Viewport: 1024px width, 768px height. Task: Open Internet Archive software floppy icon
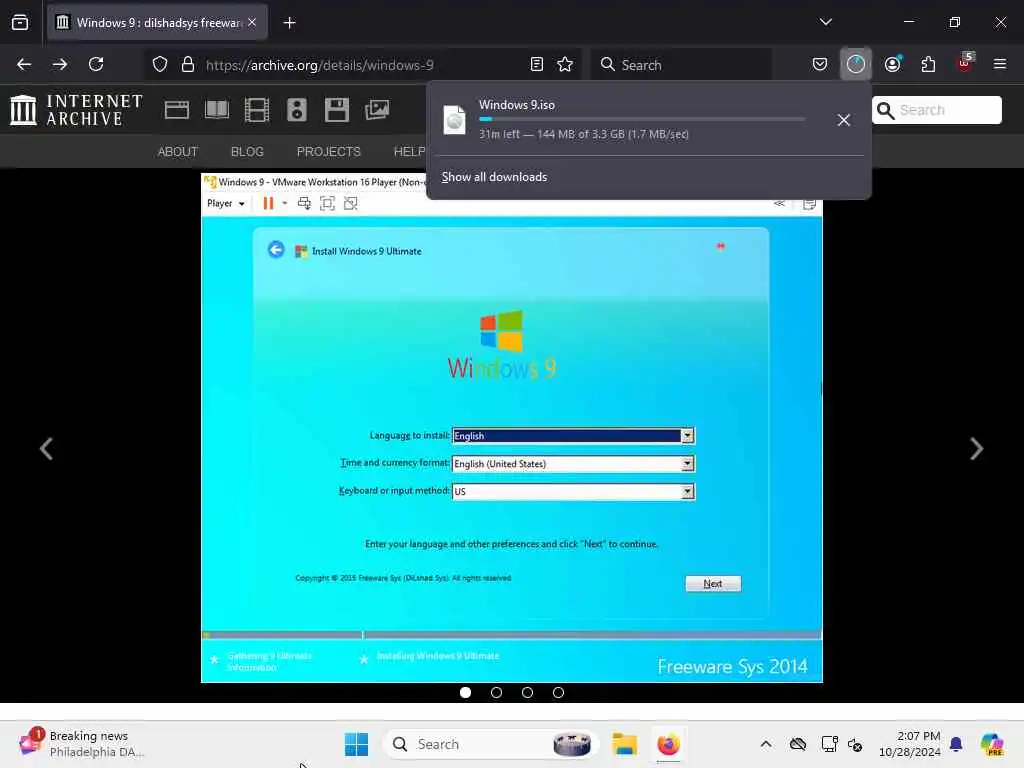click(337, 110)
